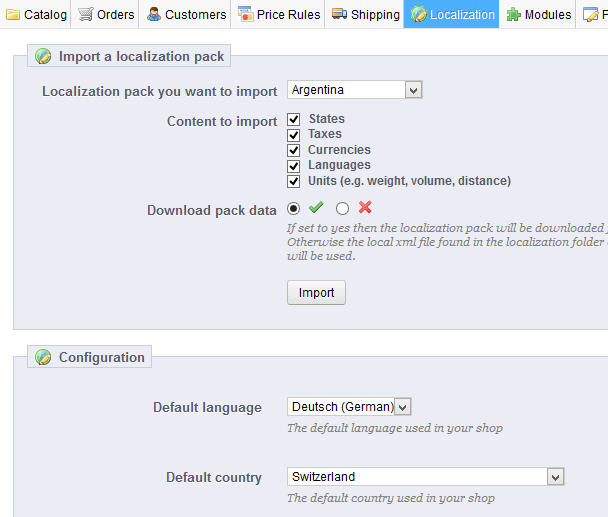Image resolution: width=608 pixels, height=517 pixels.
Task: Click the Modules puzzle piece icon
Action: [514, 14]
